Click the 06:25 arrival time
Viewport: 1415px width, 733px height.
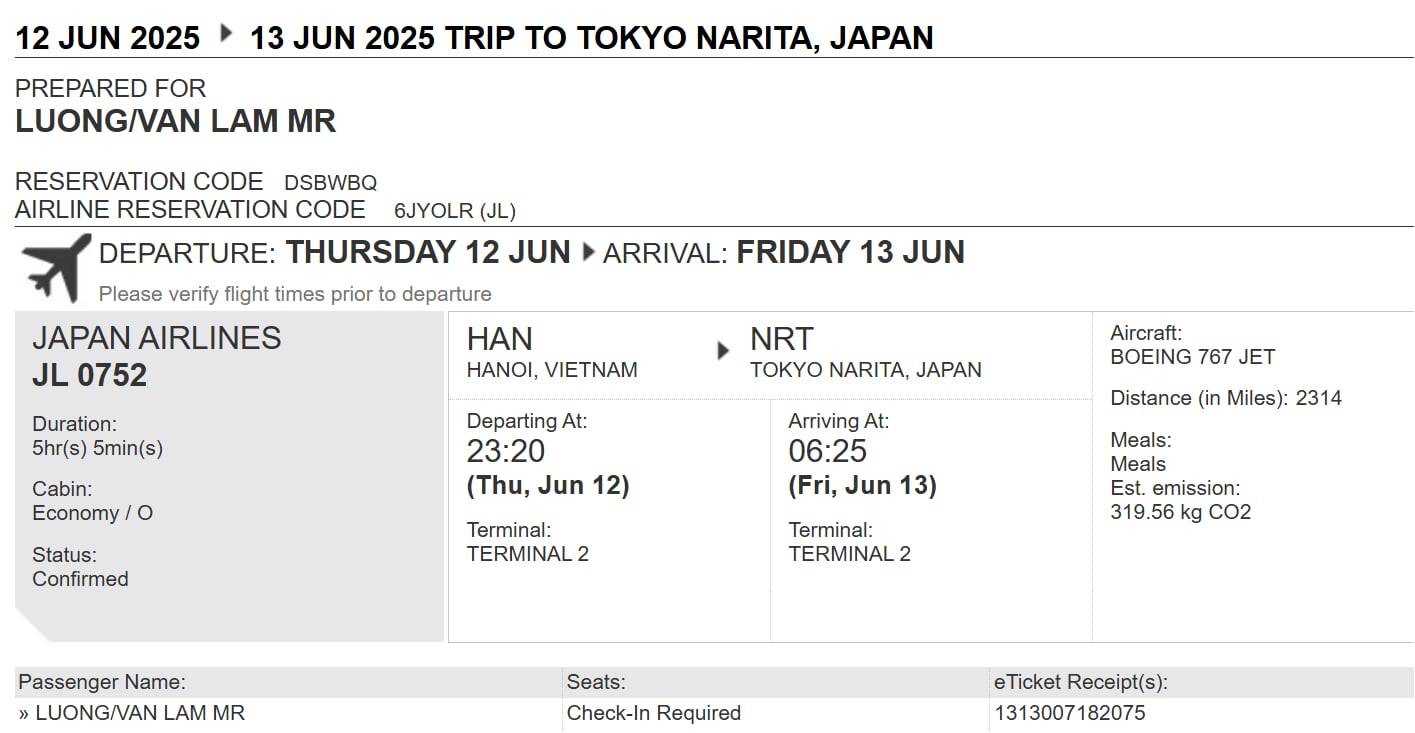(827, 451)
